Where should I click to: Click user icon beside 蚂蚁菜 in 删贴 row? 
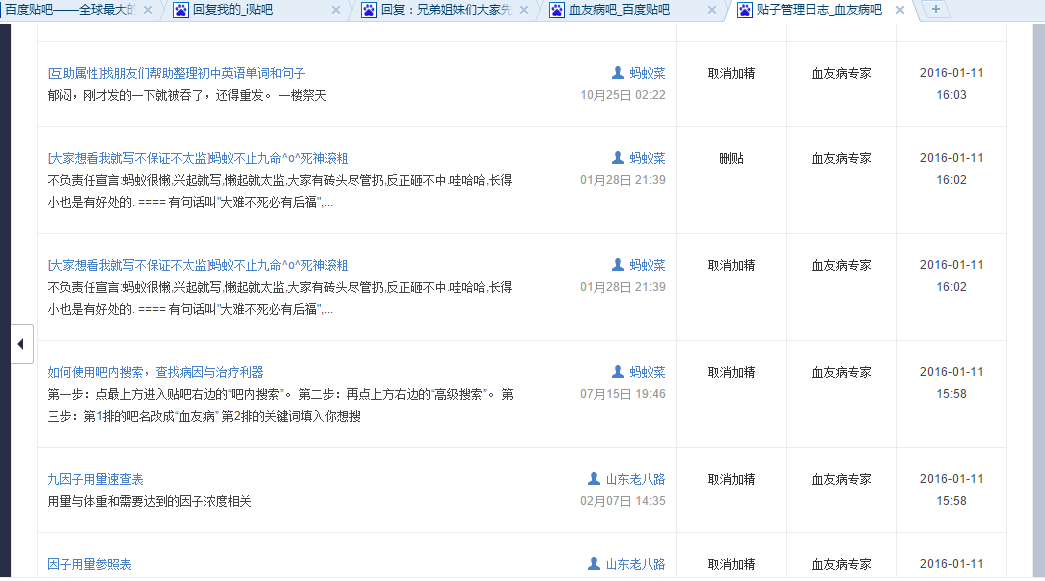(x=618, y=158)
